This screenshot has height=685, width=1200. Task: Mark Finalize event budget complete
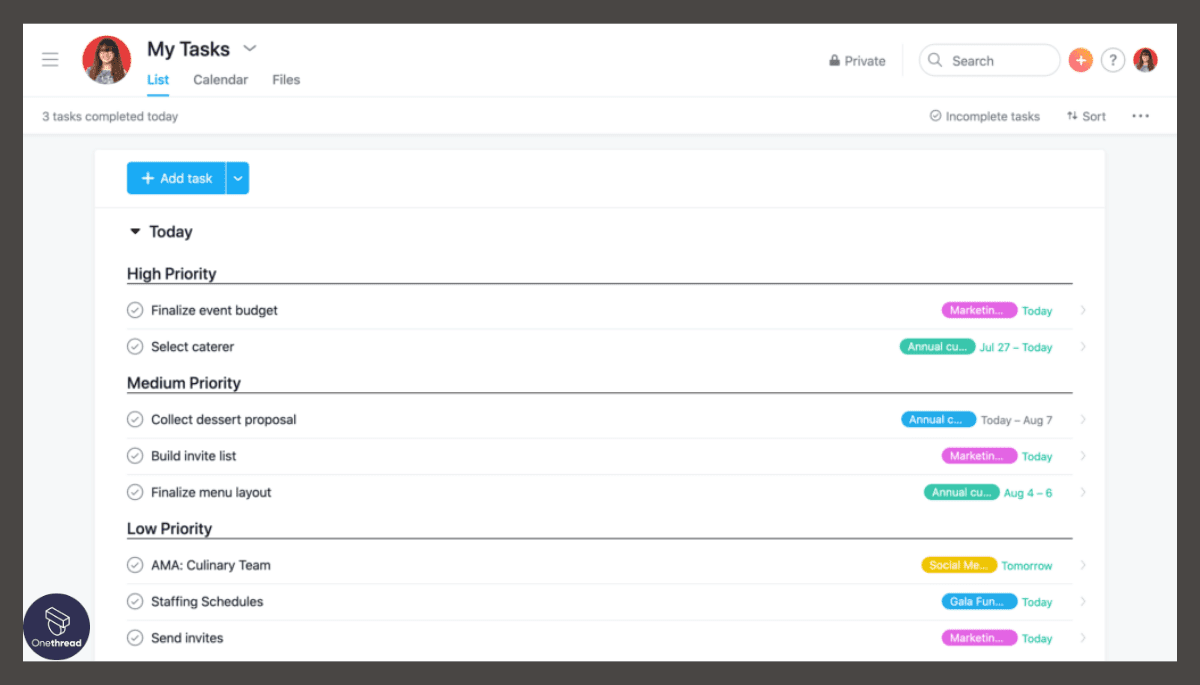[x=135, y=310]
